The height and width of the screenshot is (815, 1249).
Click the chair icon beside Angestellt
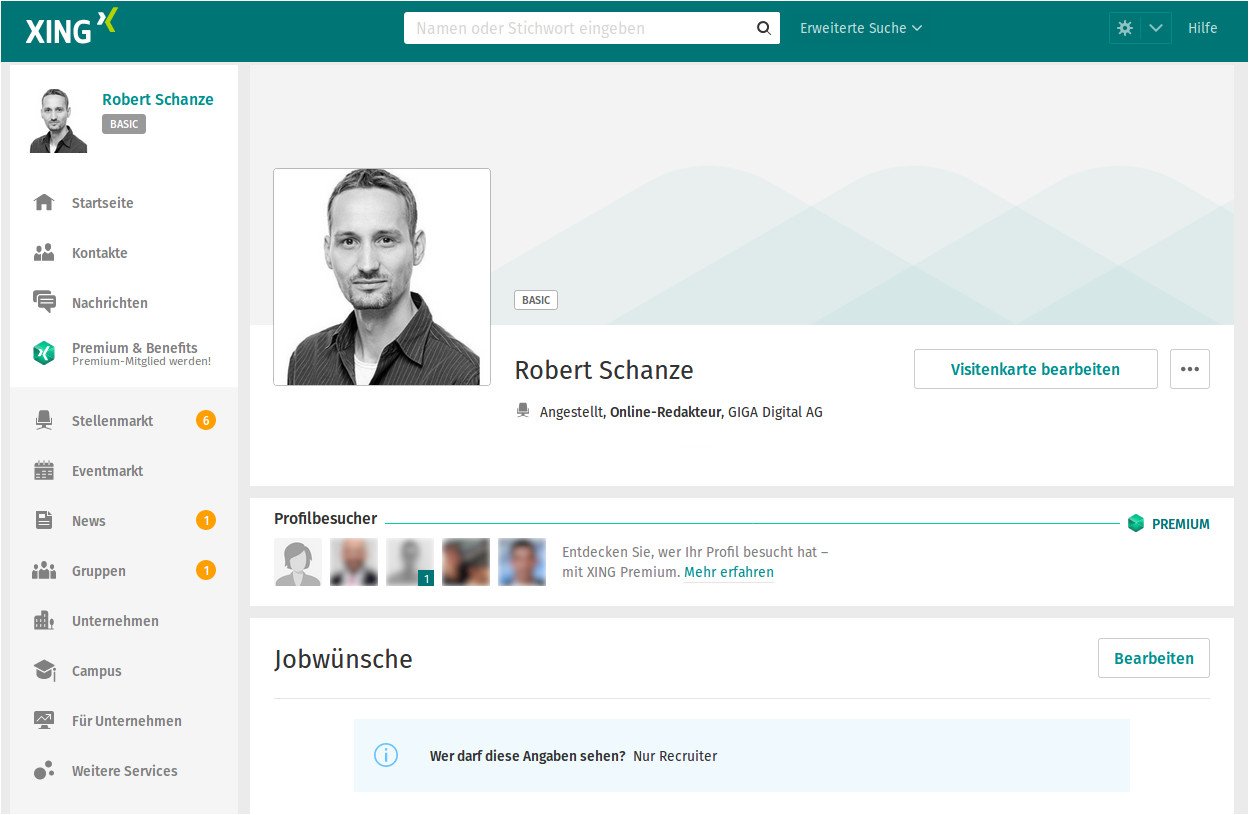(523, 410)
